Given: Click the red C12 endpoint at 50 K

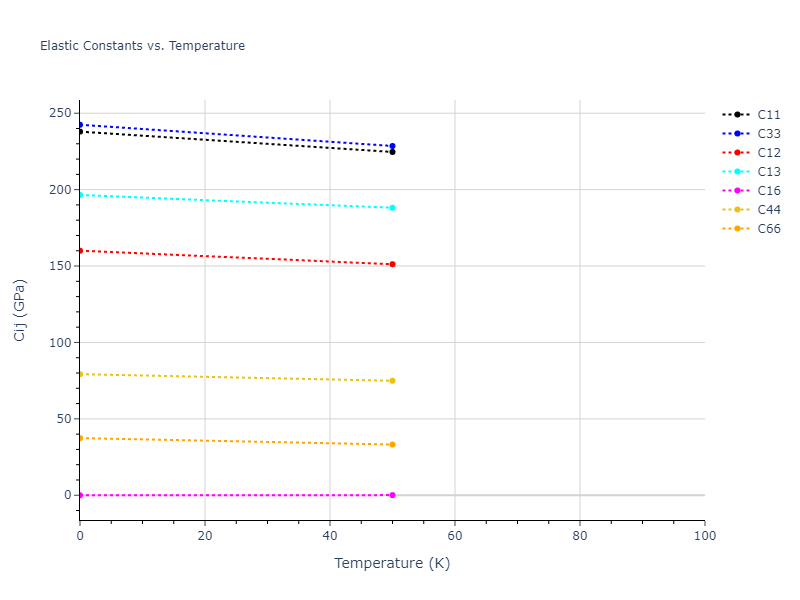Looking at the screenshot, I should 392,264.
